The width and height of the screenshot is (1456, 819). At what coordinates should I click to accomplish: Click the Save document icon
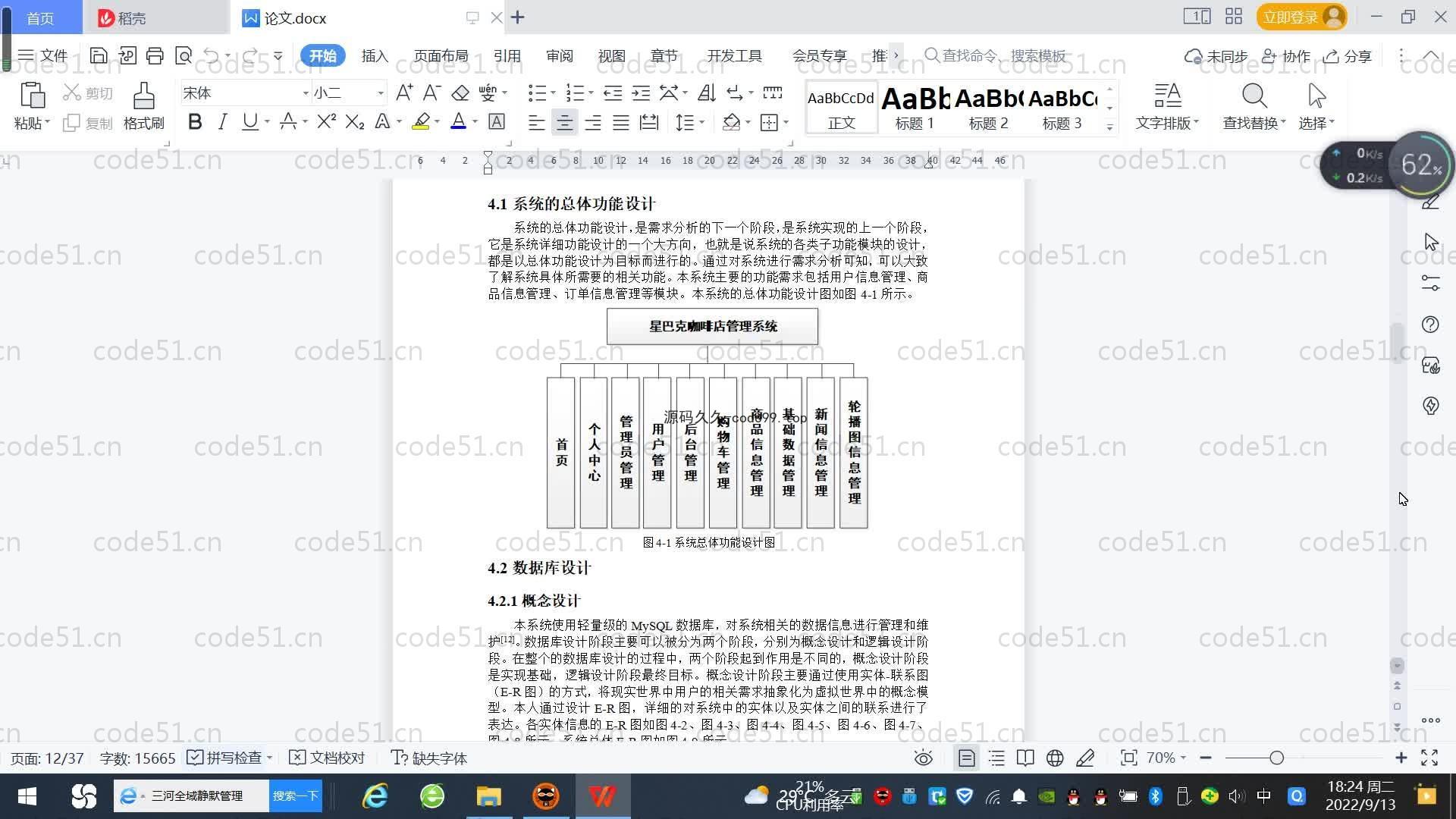(98, 55)
